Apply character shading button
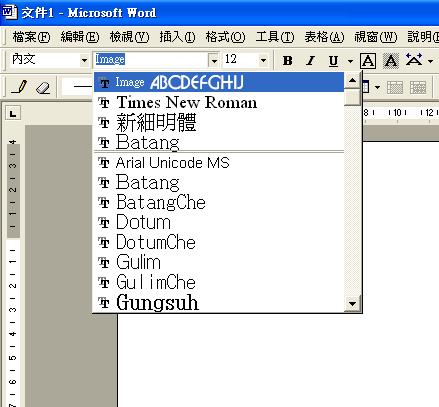Viewport: 439px width, 407px height. pyautogui.click(x=391, y=61)
